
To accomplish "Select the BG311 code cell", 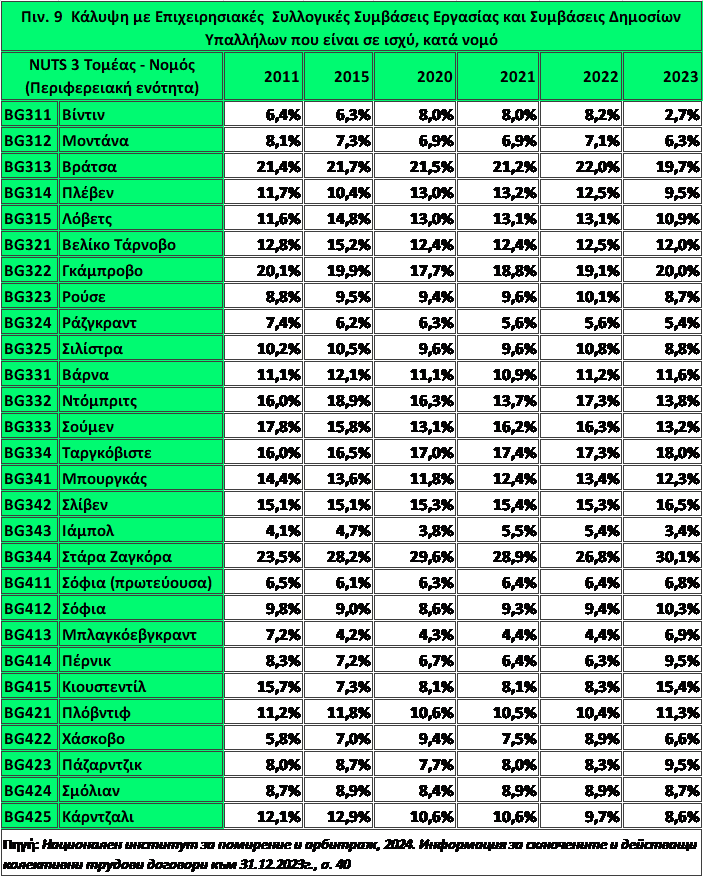I will pyautogui.click(x=30, y=114).
